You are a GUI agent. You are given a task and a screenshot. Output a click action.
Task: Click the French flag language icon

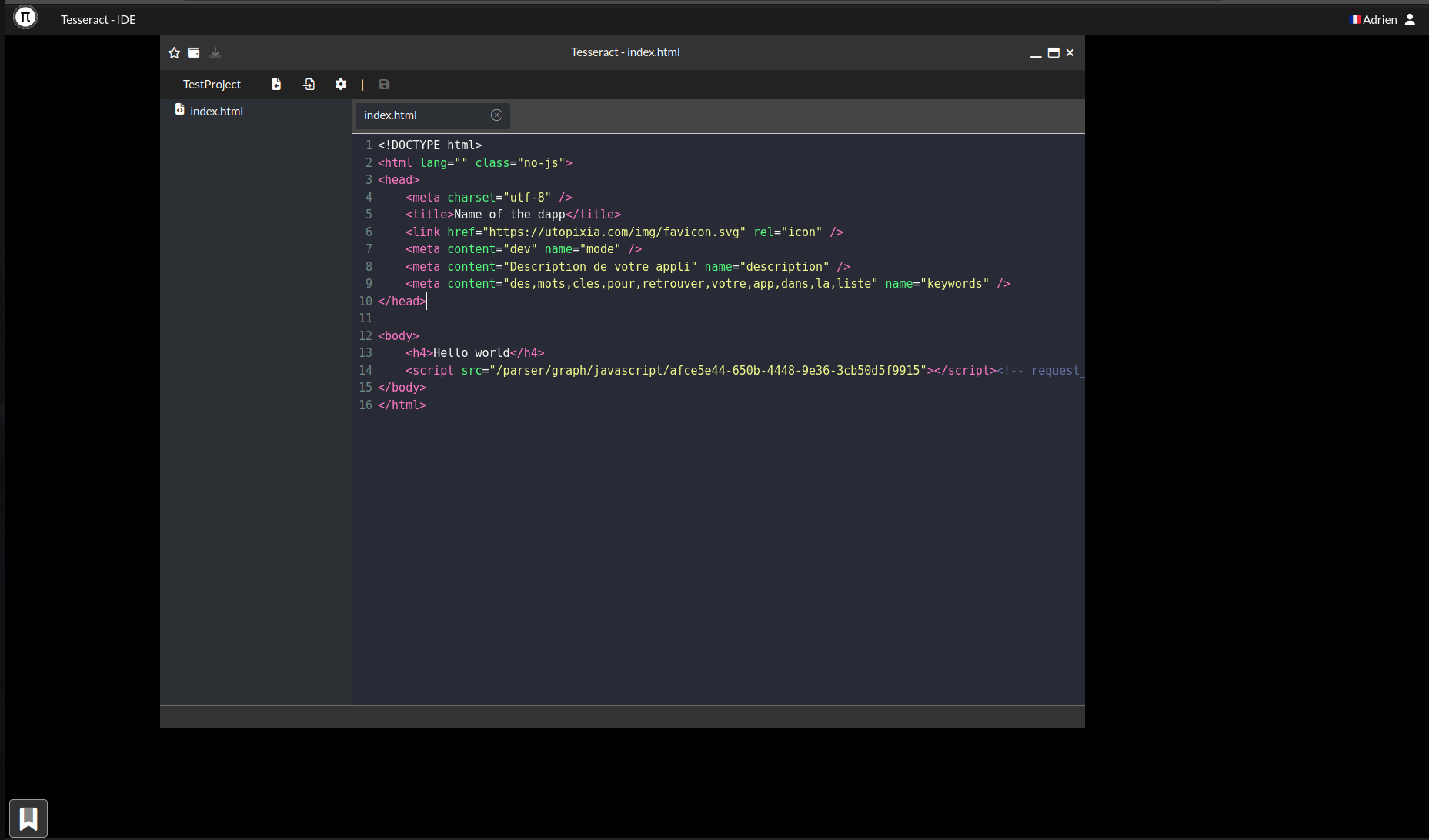1355,19
